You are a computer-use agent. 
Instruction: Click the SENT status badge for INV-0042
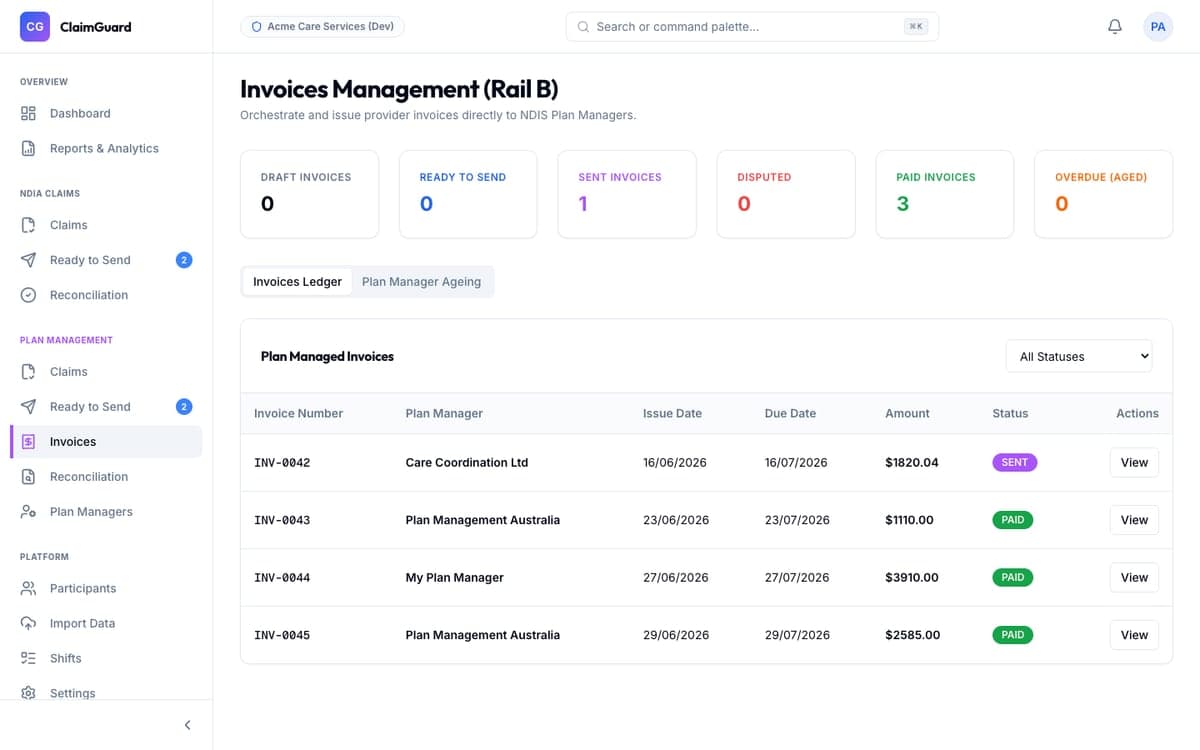pyautogui.click(x=1015, y=463)
